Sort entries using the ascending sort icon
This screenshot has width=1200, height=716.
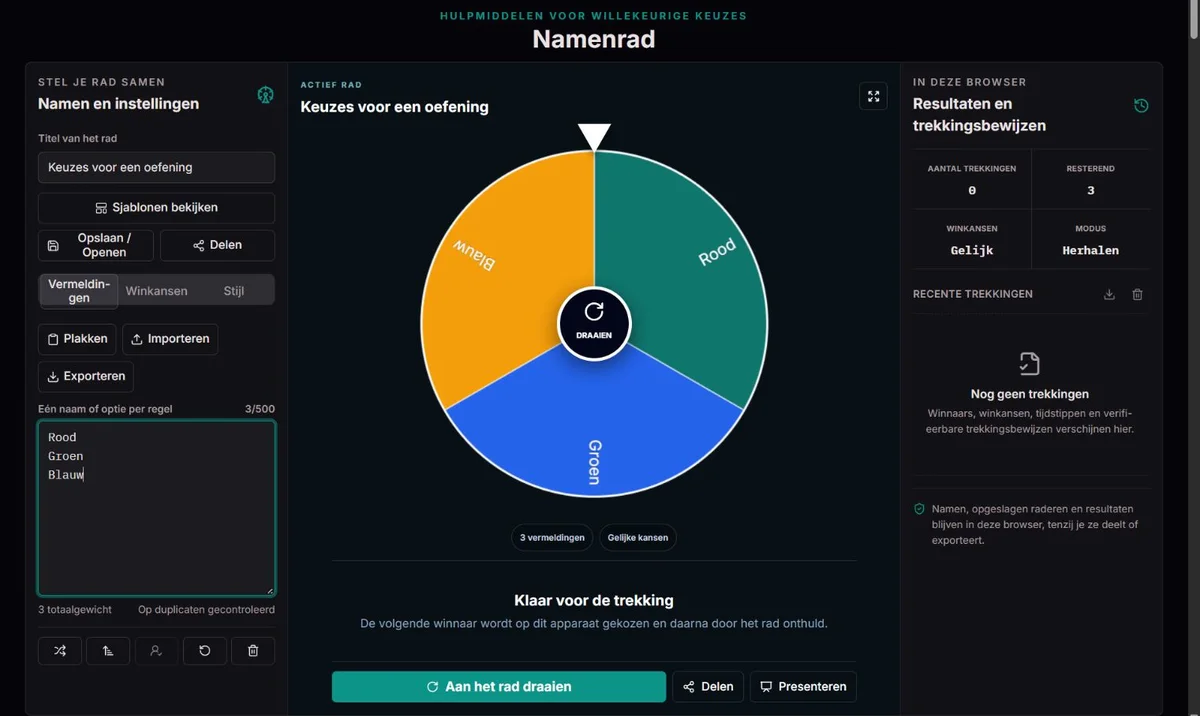click(x=108, y=651)
